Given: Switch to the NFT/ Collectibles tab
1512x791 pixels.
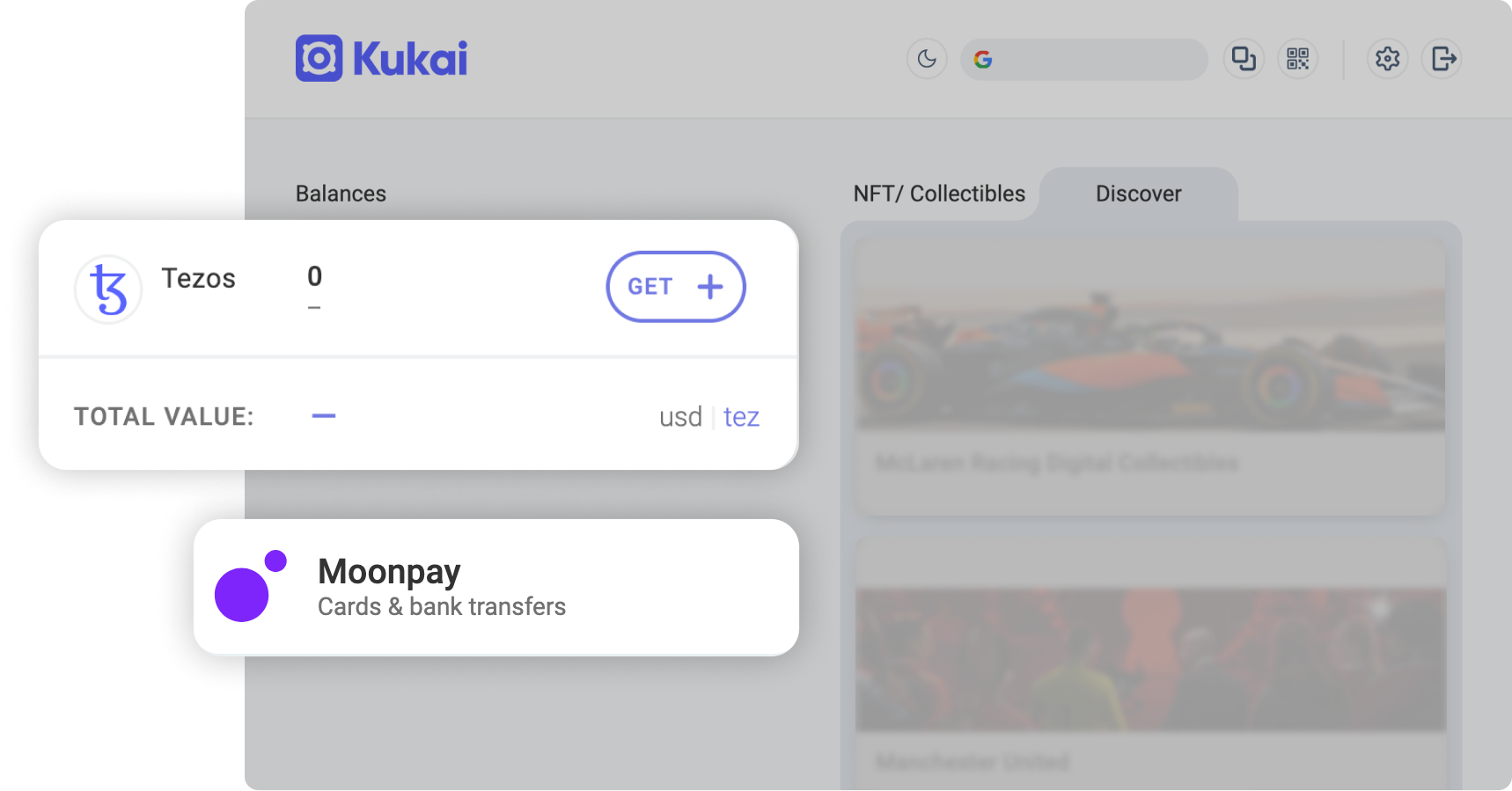Looking at the screenshot, I should [x=939, y=194].
